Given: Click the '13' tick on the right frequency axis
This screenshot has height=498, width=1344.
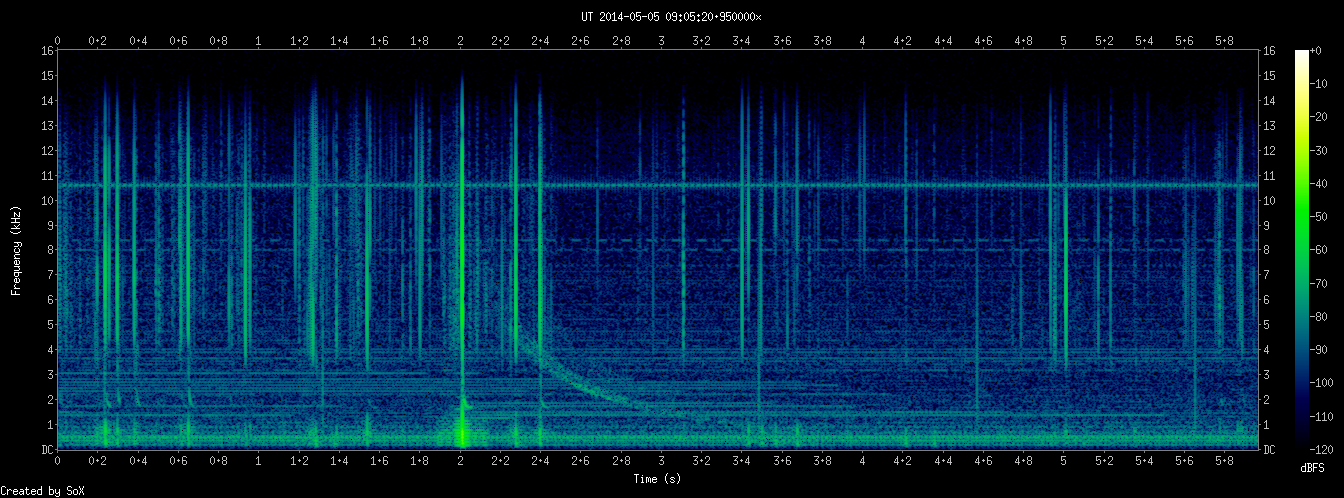Looking at the screenshot, I should point(1270,125).
